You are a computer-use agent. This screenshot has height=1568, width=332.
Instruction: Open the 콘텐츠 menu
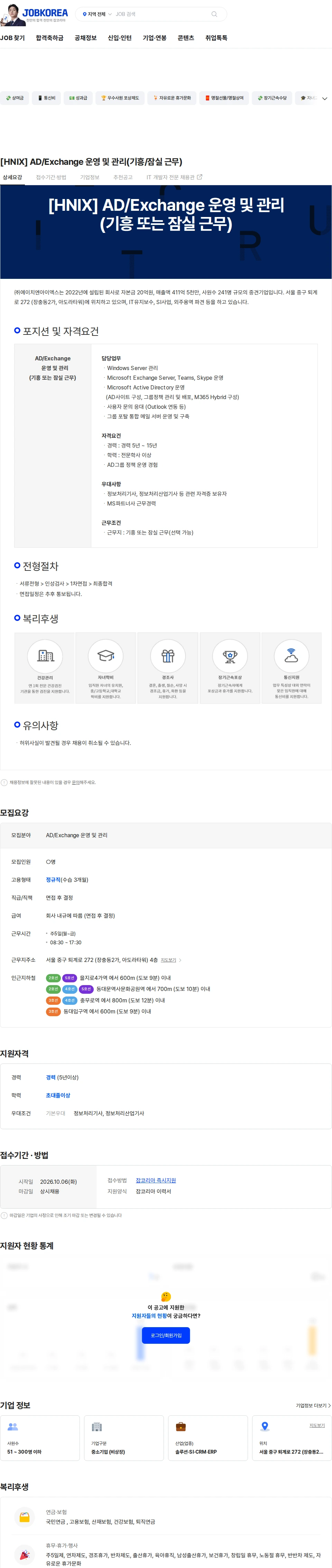coord(186,38)
